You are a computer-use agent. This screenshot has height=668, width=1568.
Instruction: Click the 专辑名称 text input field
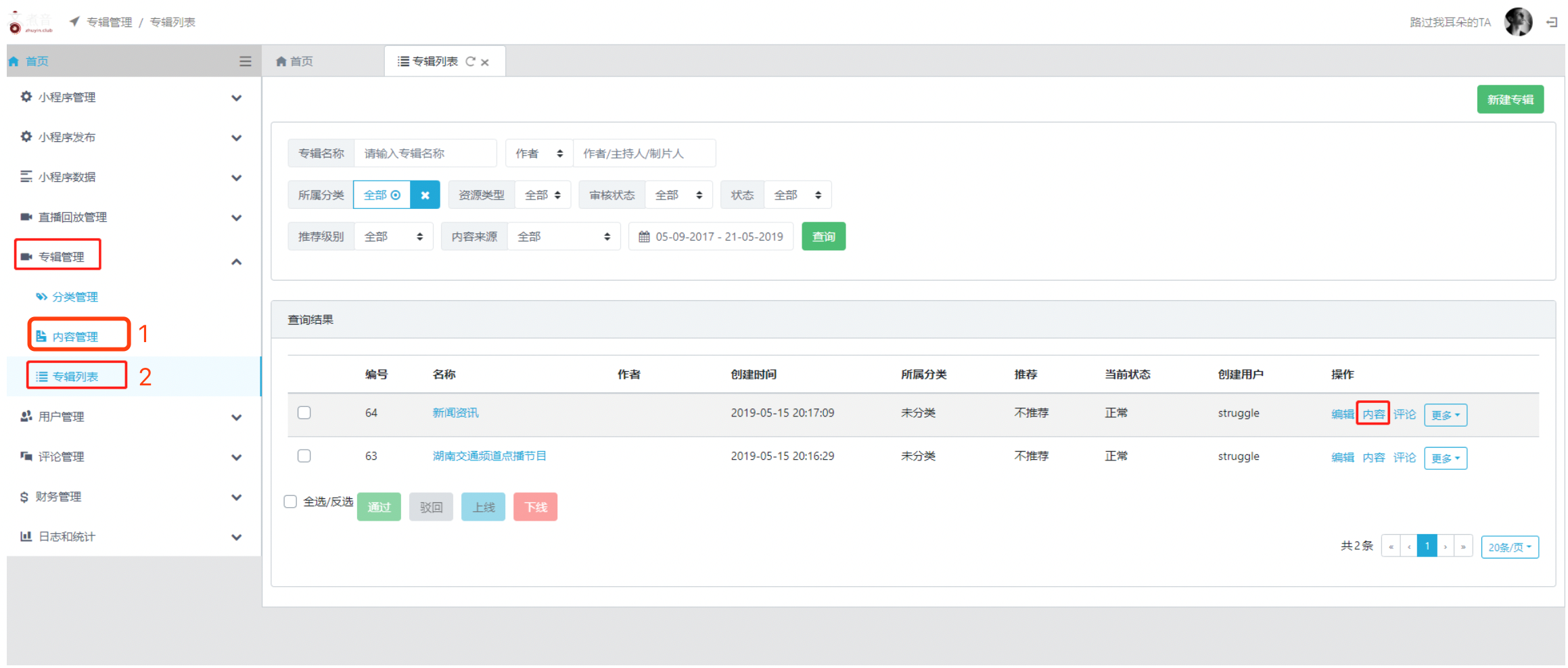(x=425, y=153)
